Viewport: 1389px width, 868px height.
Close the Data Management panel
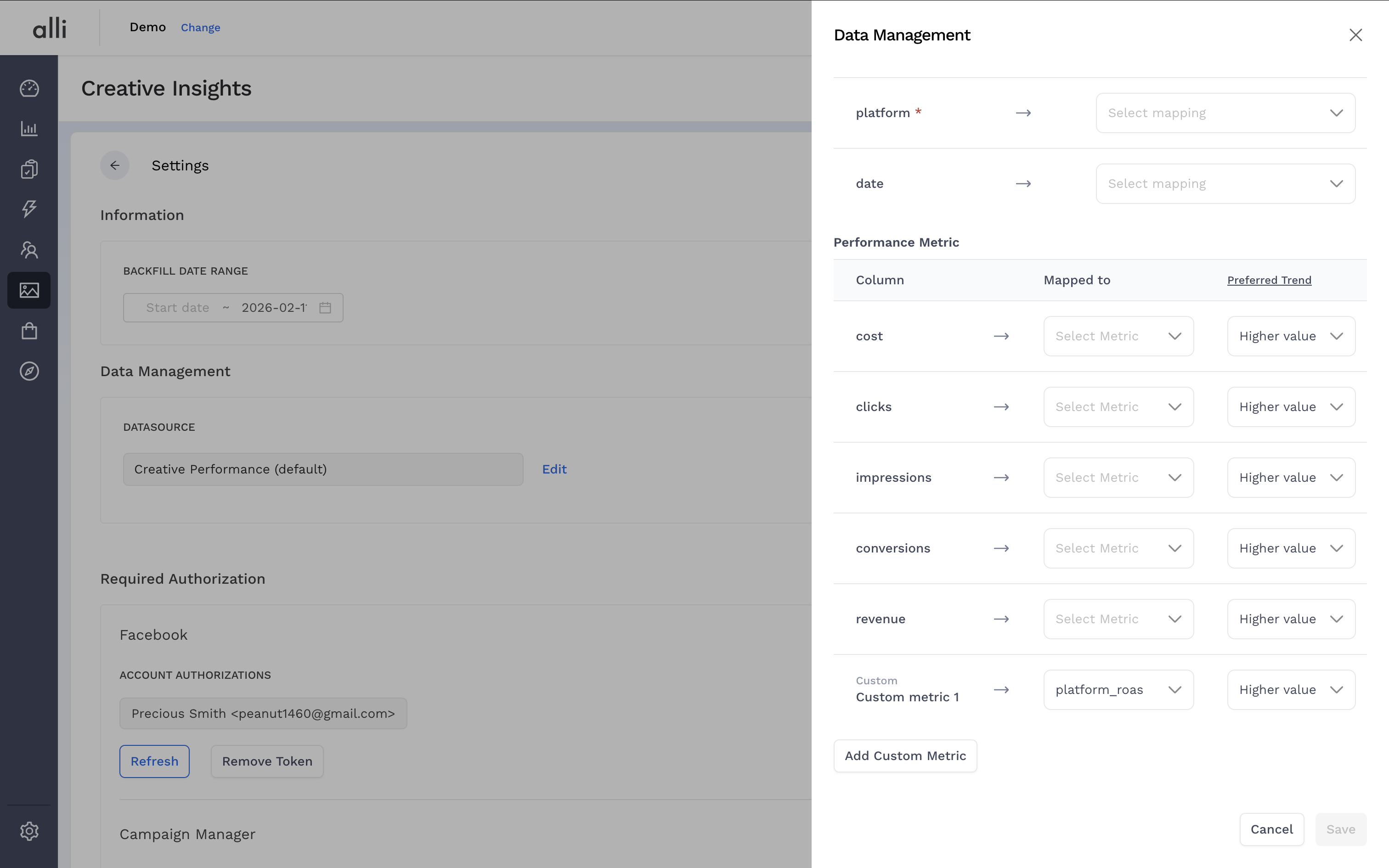click(1355, 35)
